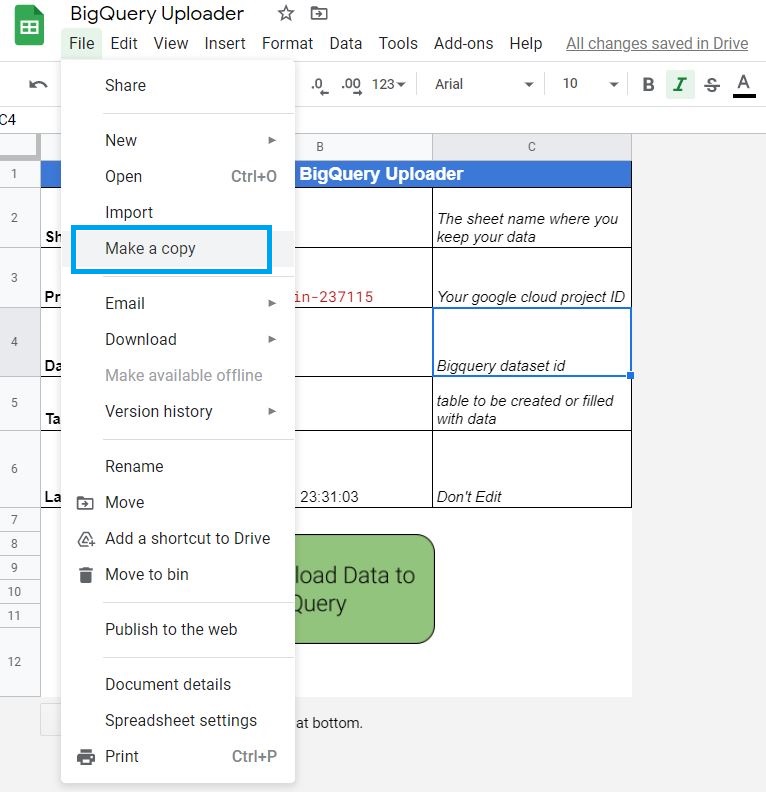Open the View menu
The image size is (766, 792).
pos(171,43)
